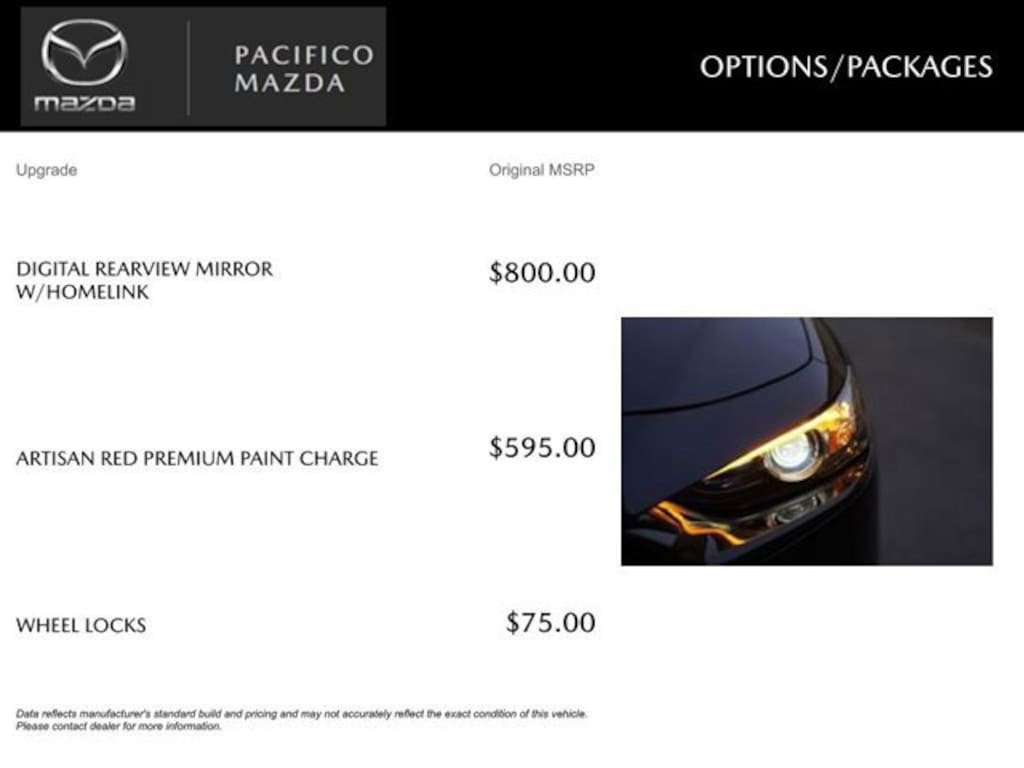Viewport: 1024px width, 768px height.
Task: Click the lowercase mazda wordmark below emblem
Action: [x=84, y=103]
